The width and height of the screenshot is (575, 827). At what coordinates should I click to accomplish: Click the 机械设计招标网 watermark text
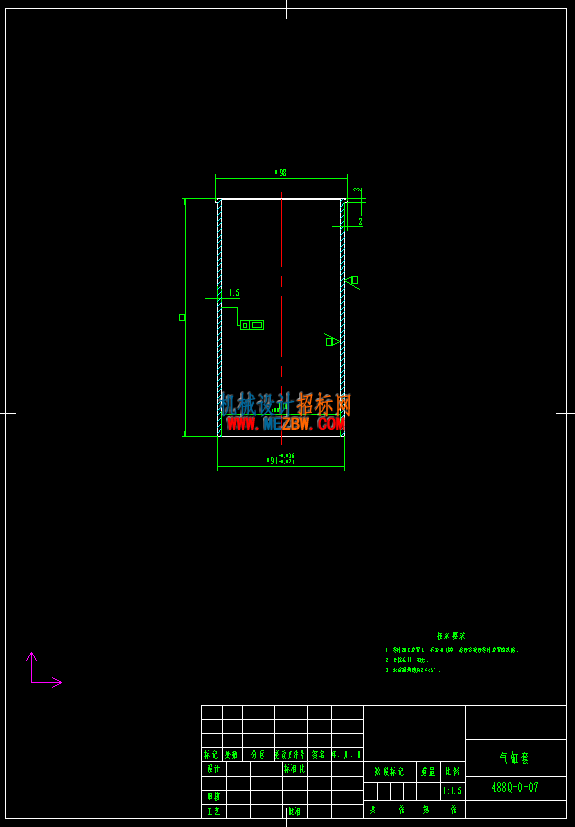(285, 404)
